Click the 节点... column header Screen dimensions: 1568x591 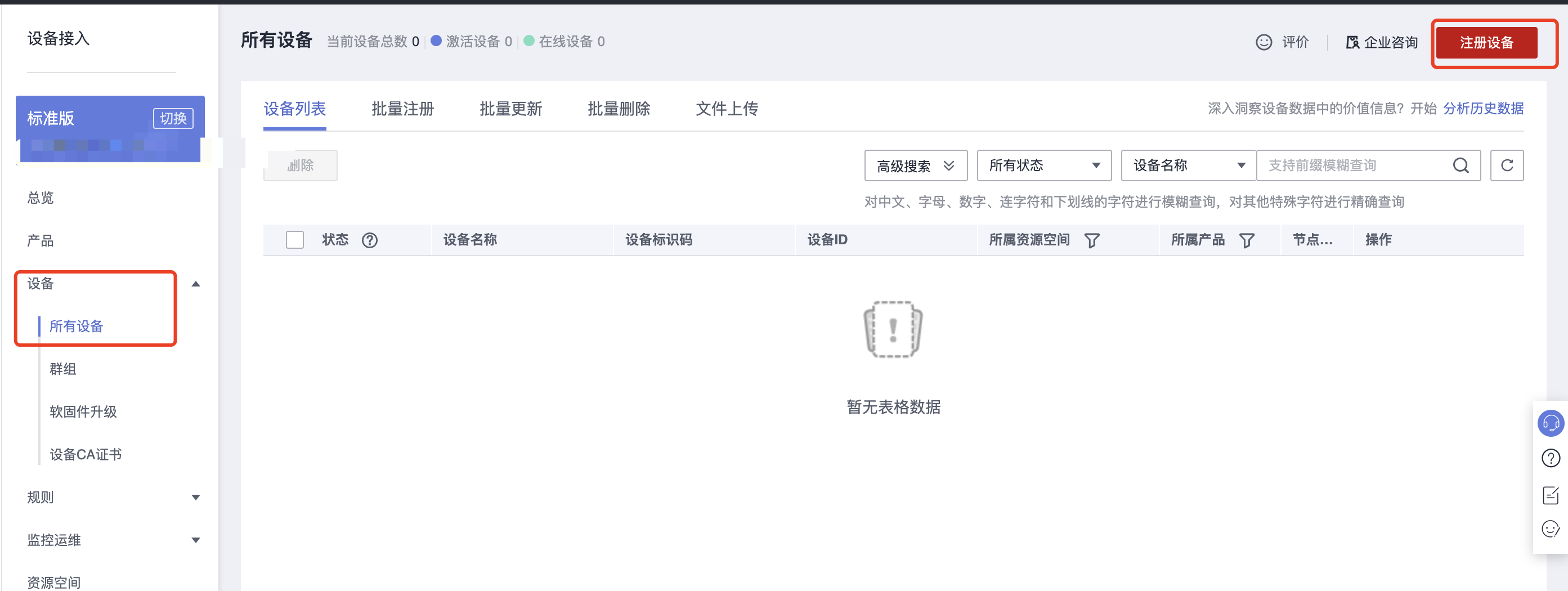point(1312,240)
